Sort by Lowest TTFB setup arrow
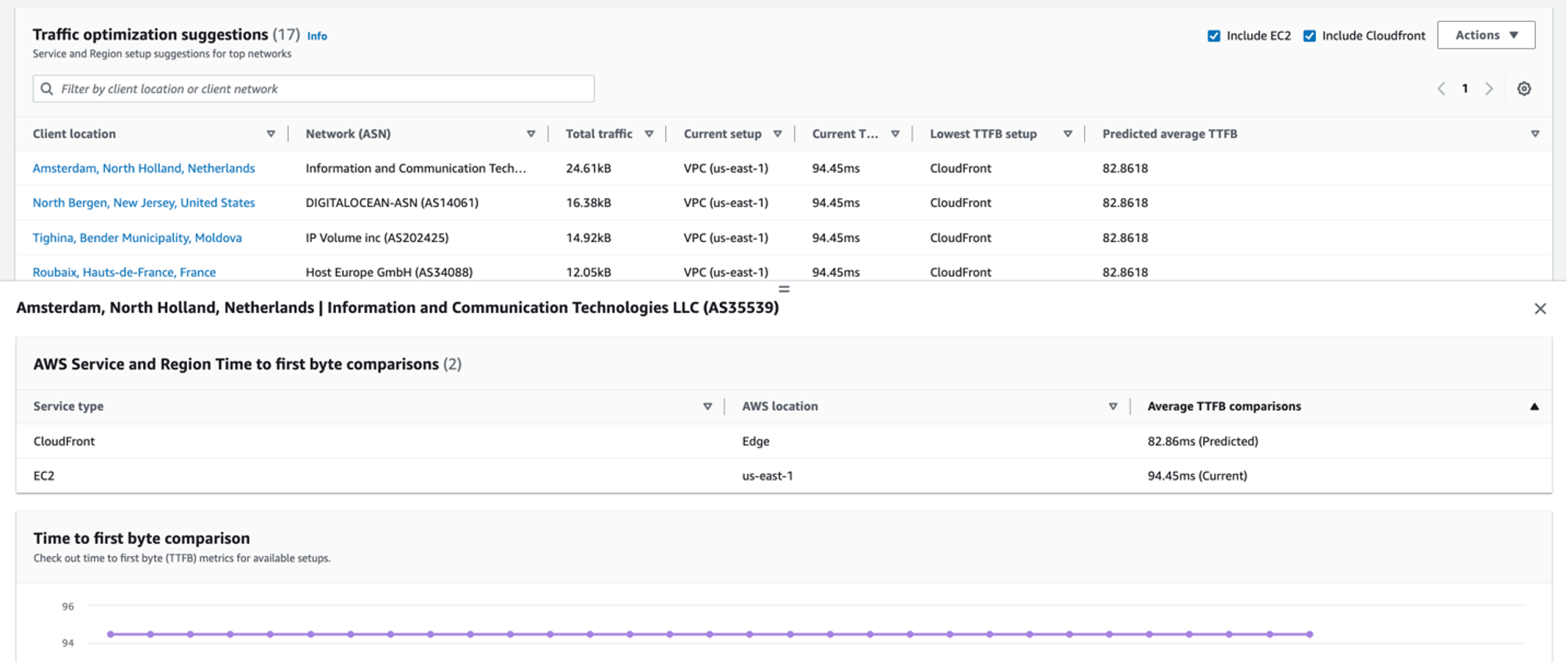 1068,134
